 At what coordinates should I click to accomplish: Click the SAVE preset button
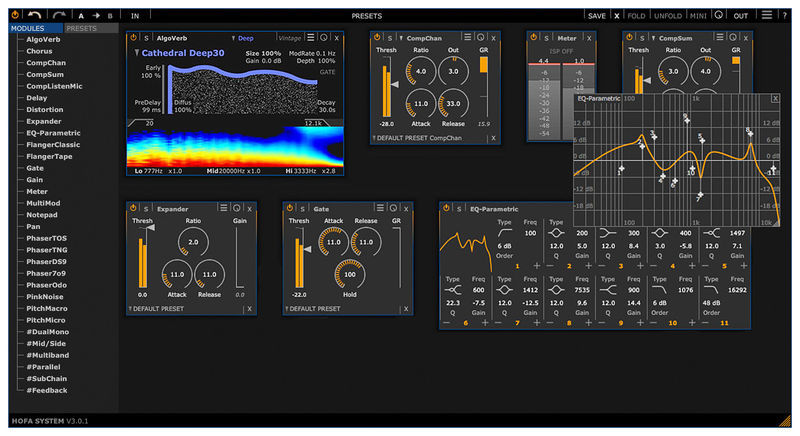596,16
